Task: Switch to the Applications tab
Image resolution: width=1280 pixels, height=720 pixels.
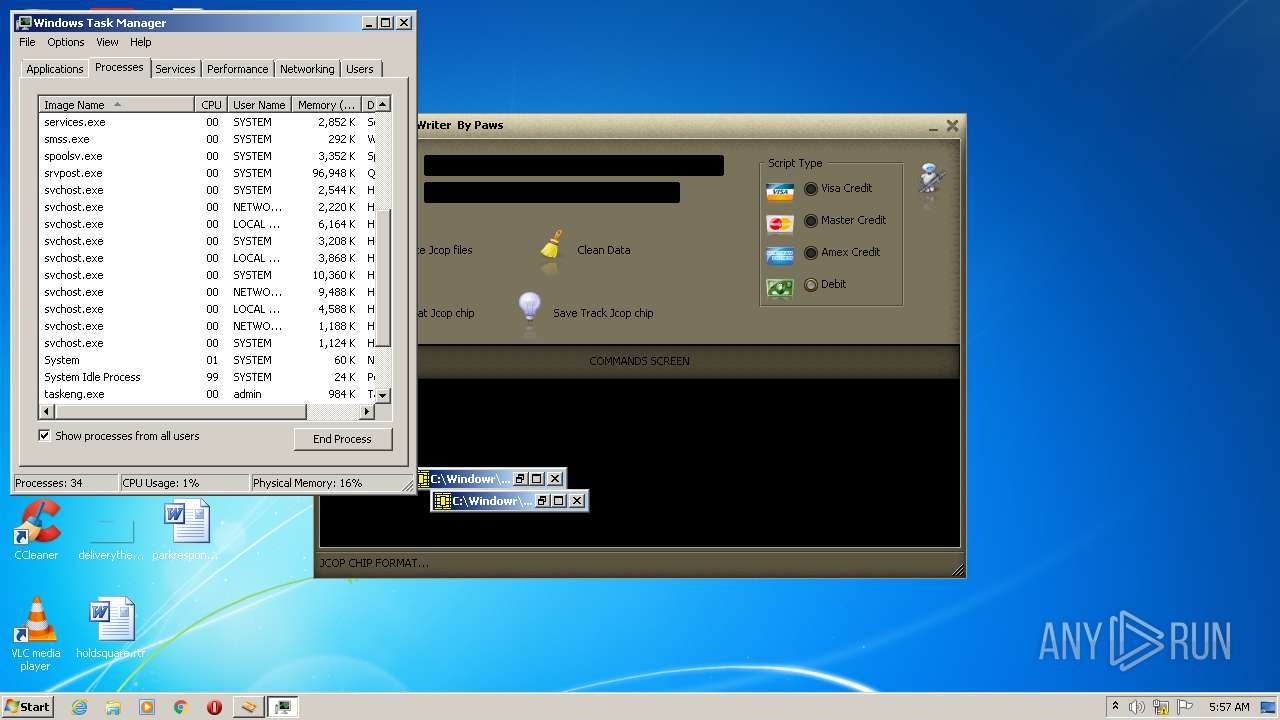Action: click(55, 69)
